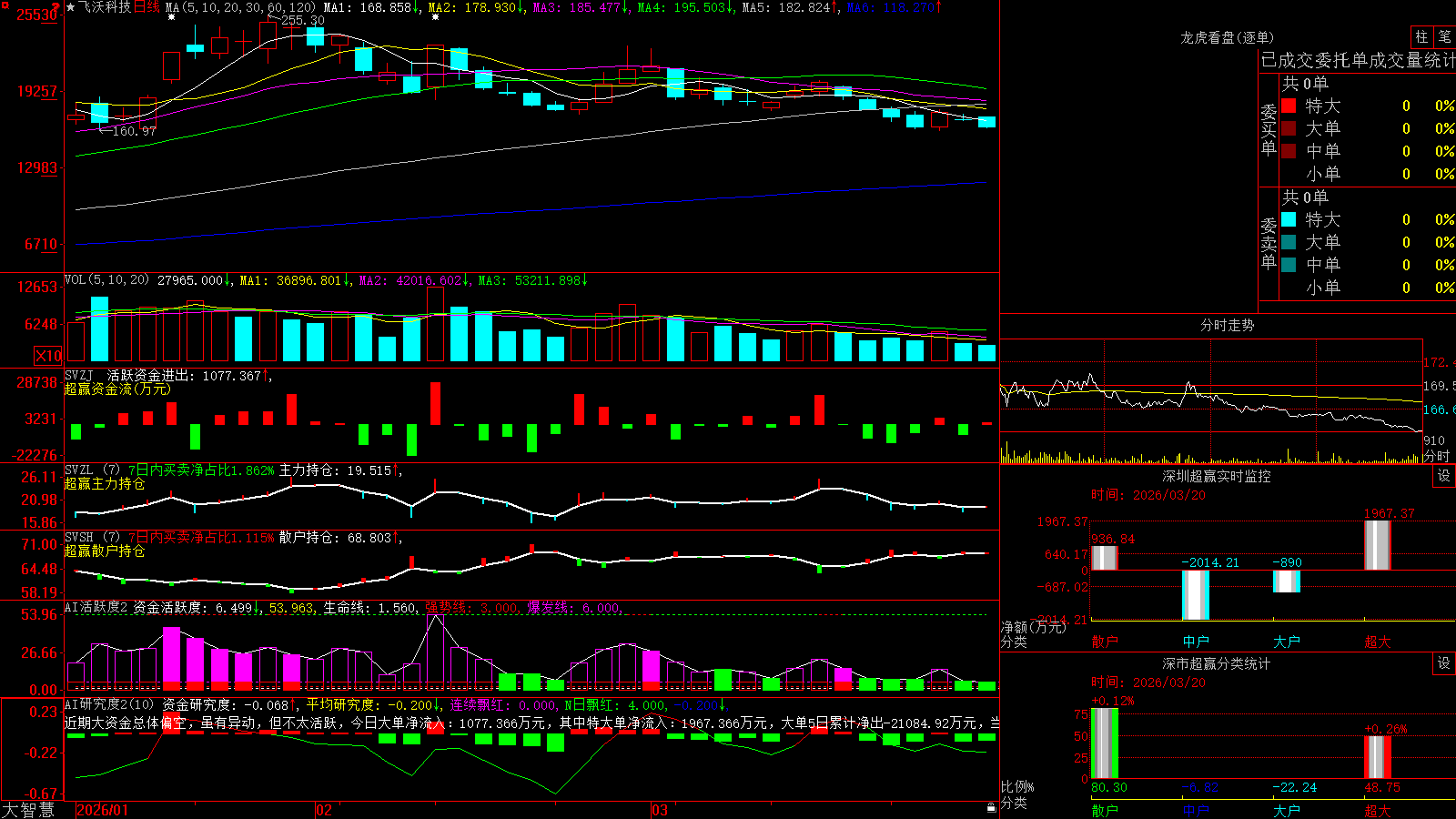Open 设 settings for 深市超赢分类统计
Screen dimensions: 1456x819
pos(1444,663)
